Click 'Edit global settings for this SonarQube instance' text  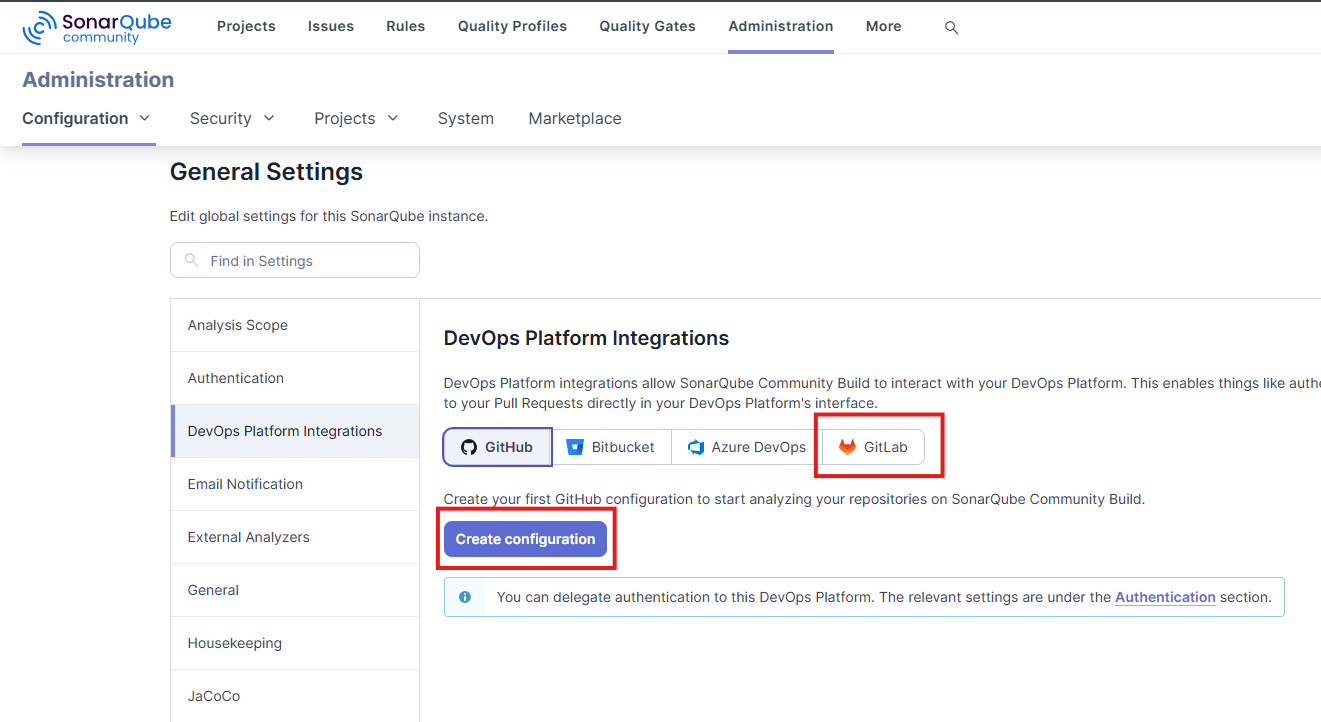point(329,216)
